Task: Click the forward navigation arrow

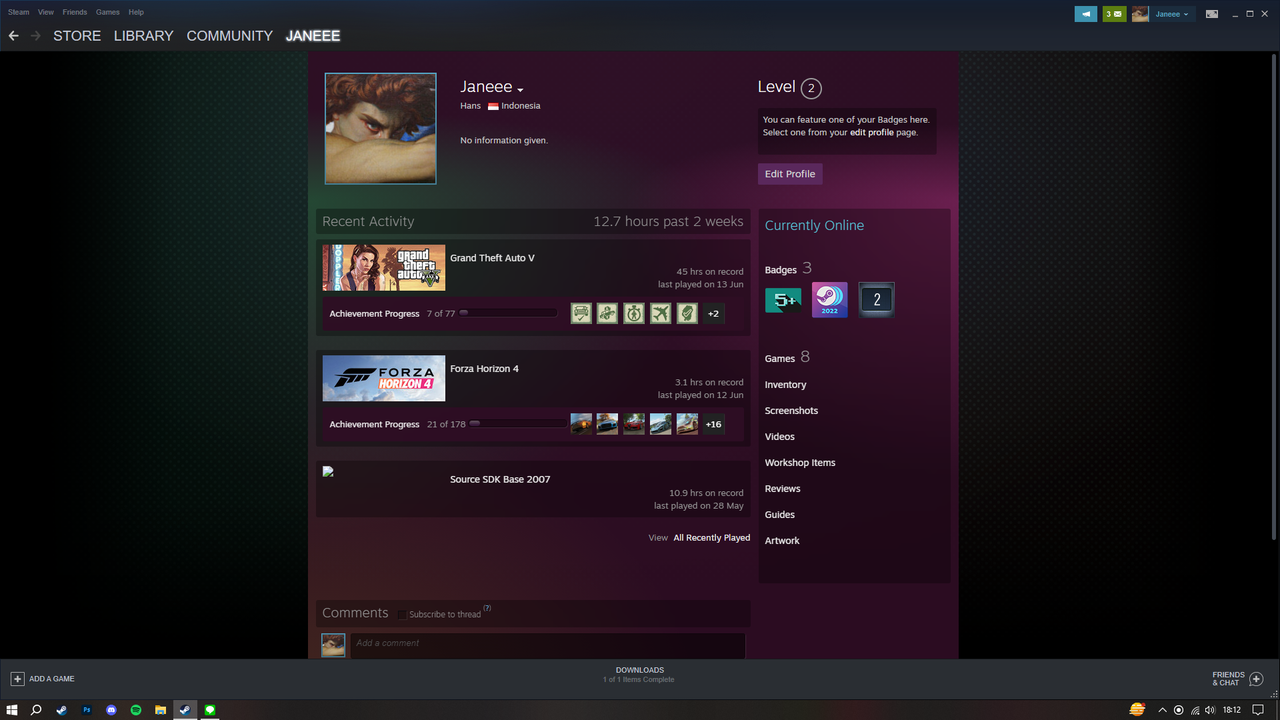Action: 36,36
